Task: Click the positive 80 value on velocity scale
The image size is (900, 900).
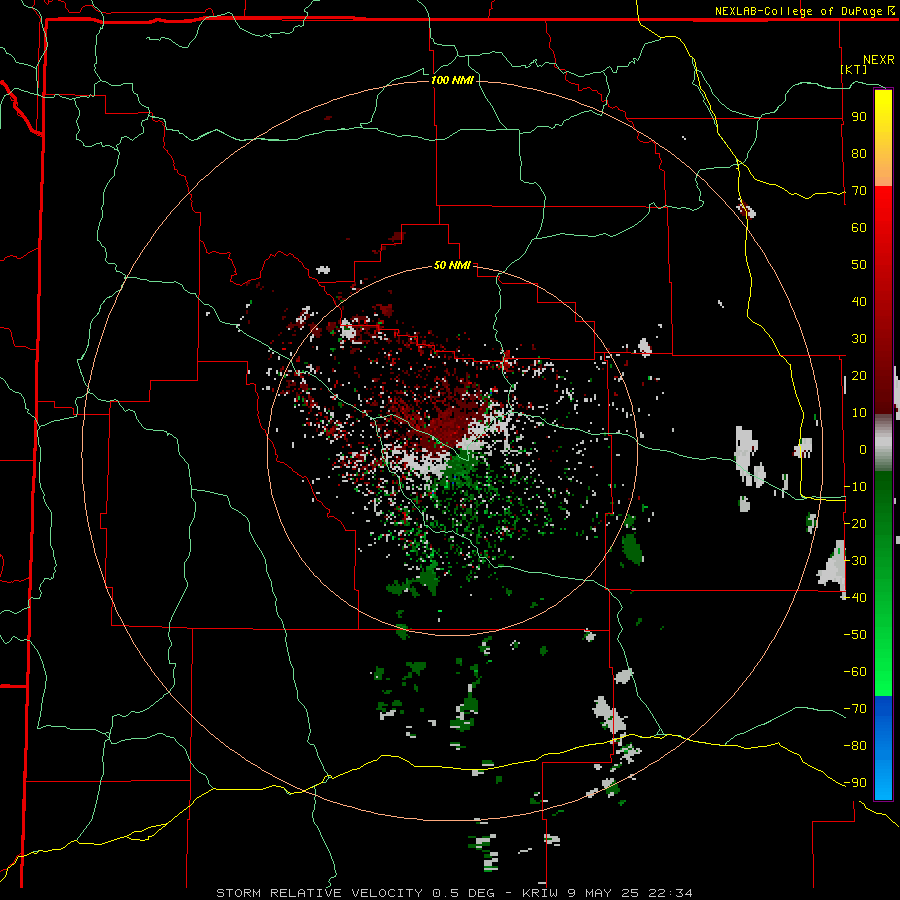Action: point(859,153)
